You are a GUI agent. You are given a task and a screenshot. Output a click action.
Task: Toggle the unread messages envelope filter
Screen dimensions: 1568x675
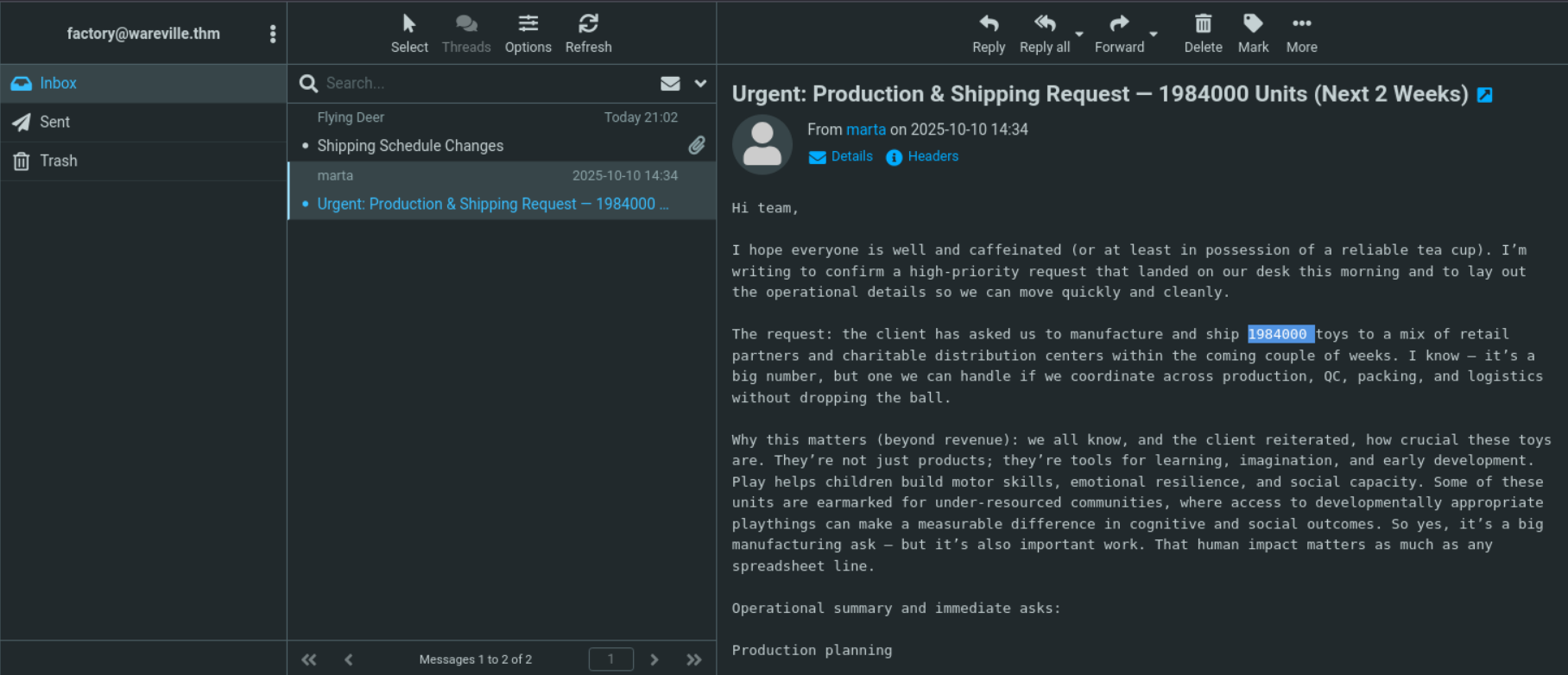(x=670, y=84)
